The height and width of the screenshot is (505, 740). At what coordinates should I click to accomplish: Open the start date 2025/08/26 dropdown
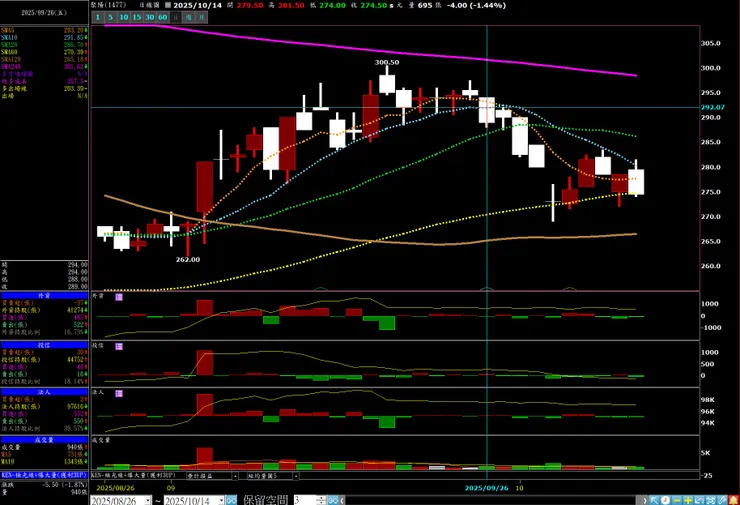(x=148, y=500)
